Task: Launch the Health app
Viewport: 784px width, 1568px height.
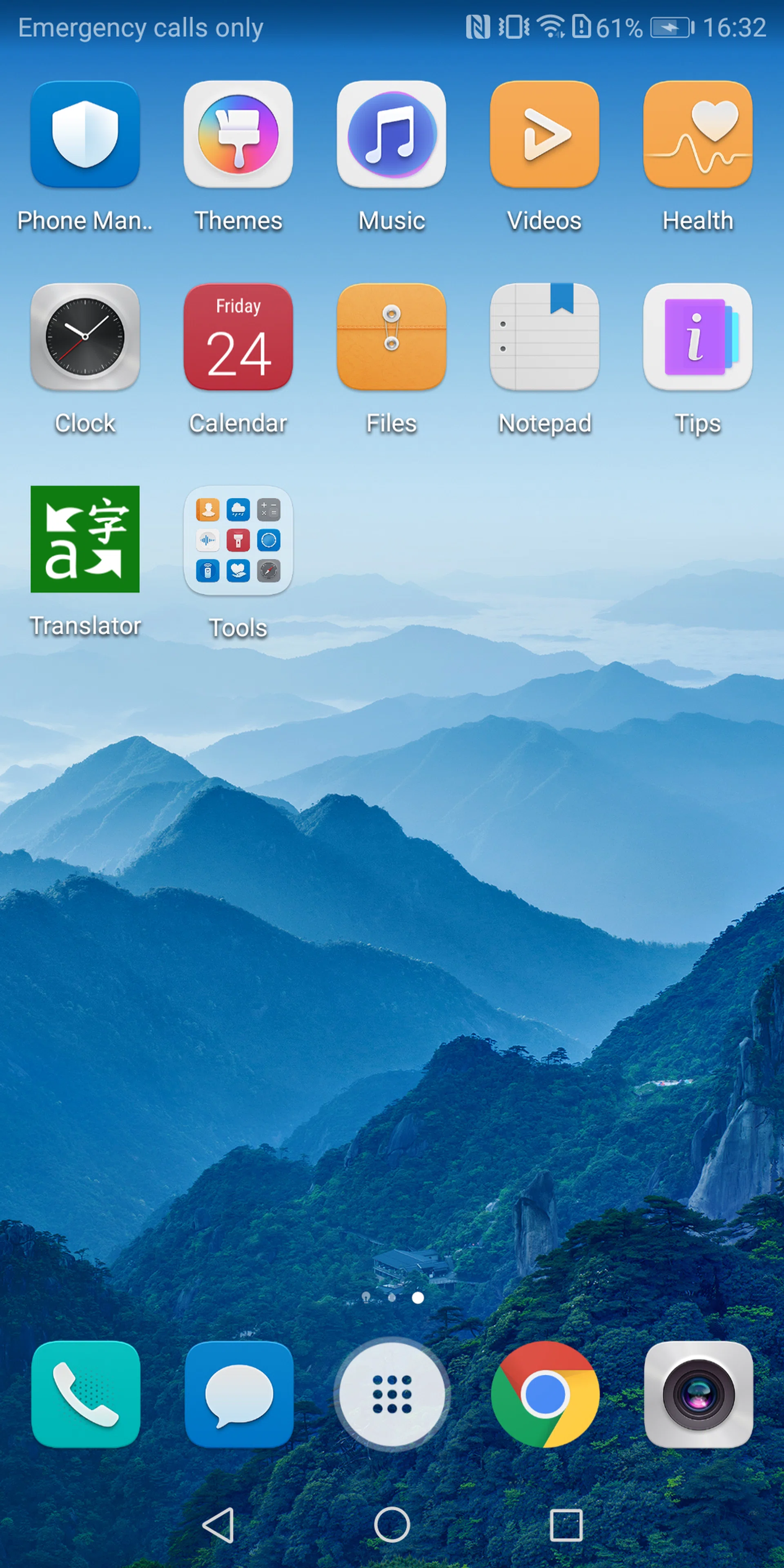Action: [x=697, y=134]
